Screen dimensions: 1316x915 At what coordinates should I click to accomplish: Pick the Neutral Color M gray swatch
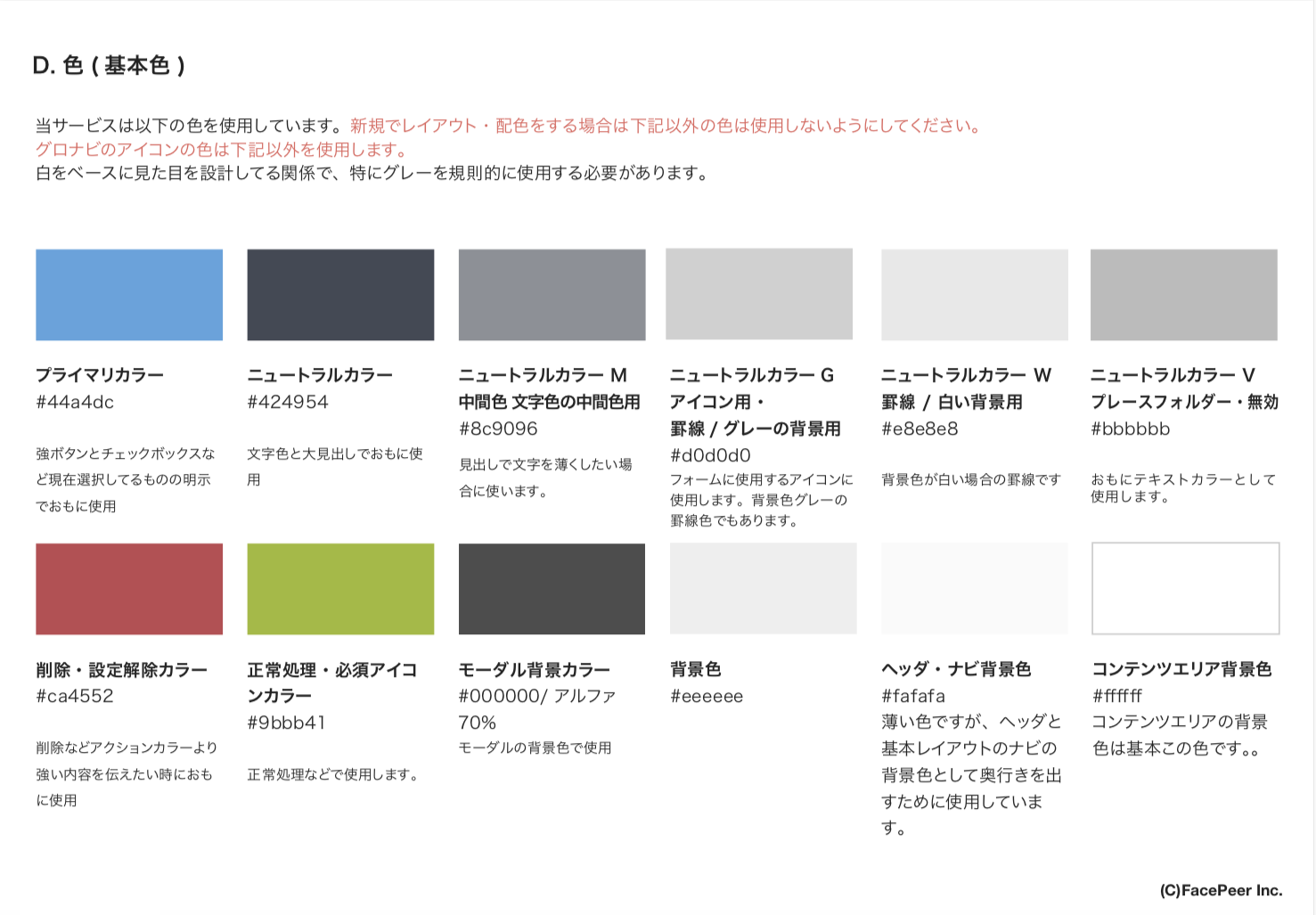[552, 295]
